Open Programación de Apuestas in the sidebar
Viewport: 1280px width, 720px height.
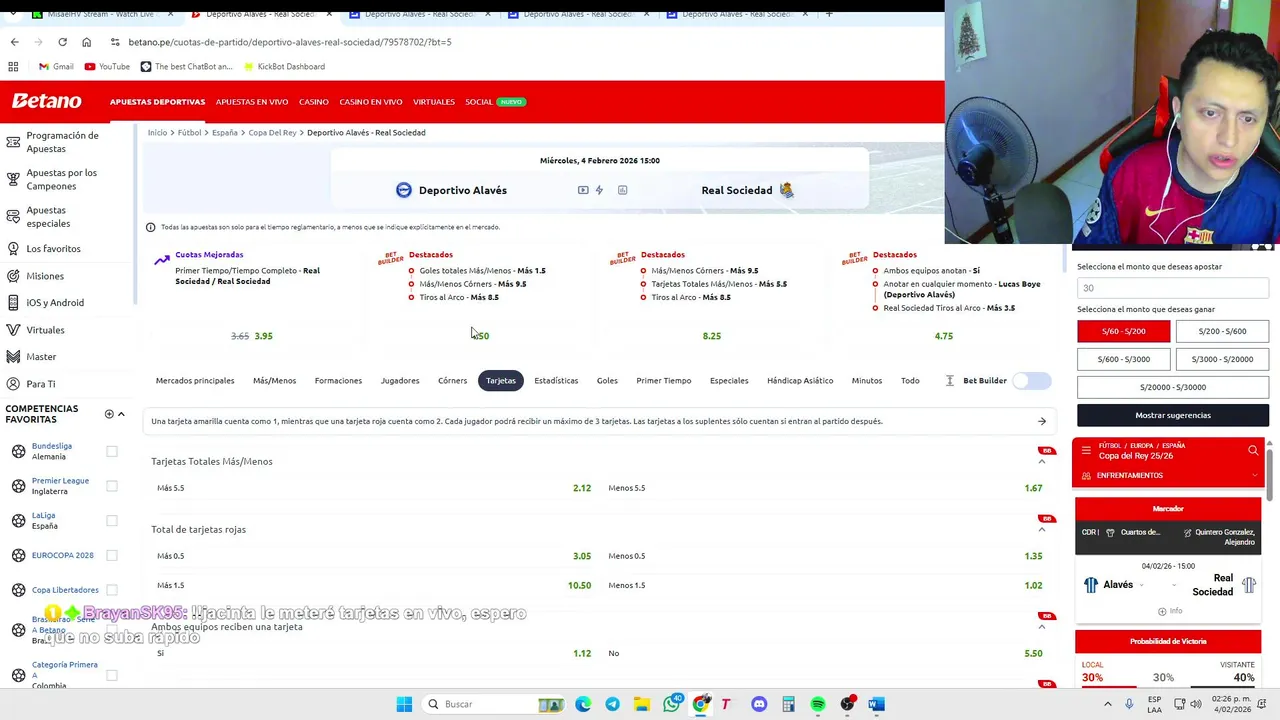pyautogui.click(x=62, y=142)
